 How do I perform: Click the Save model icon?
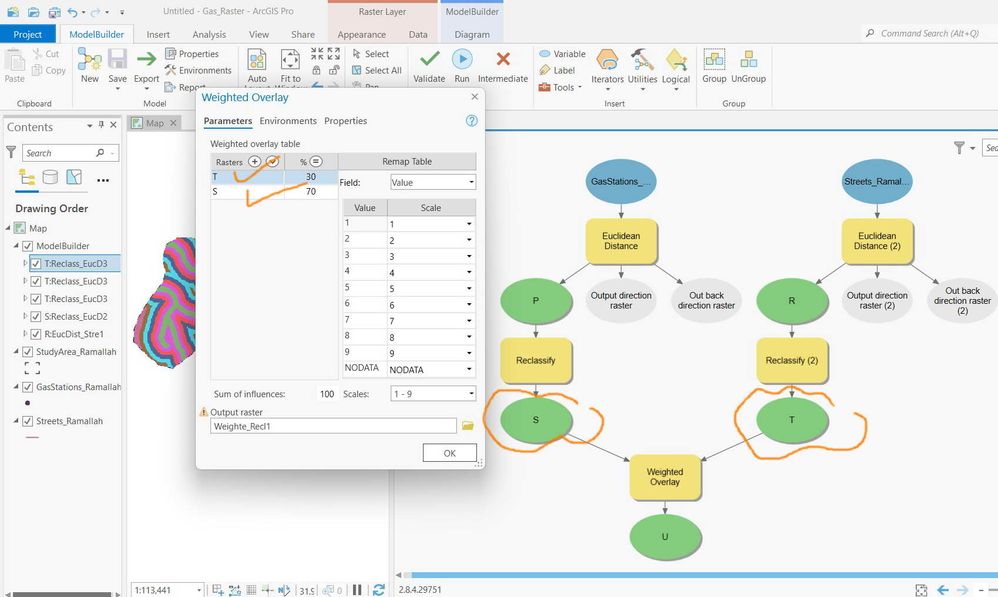coord(117,60)
